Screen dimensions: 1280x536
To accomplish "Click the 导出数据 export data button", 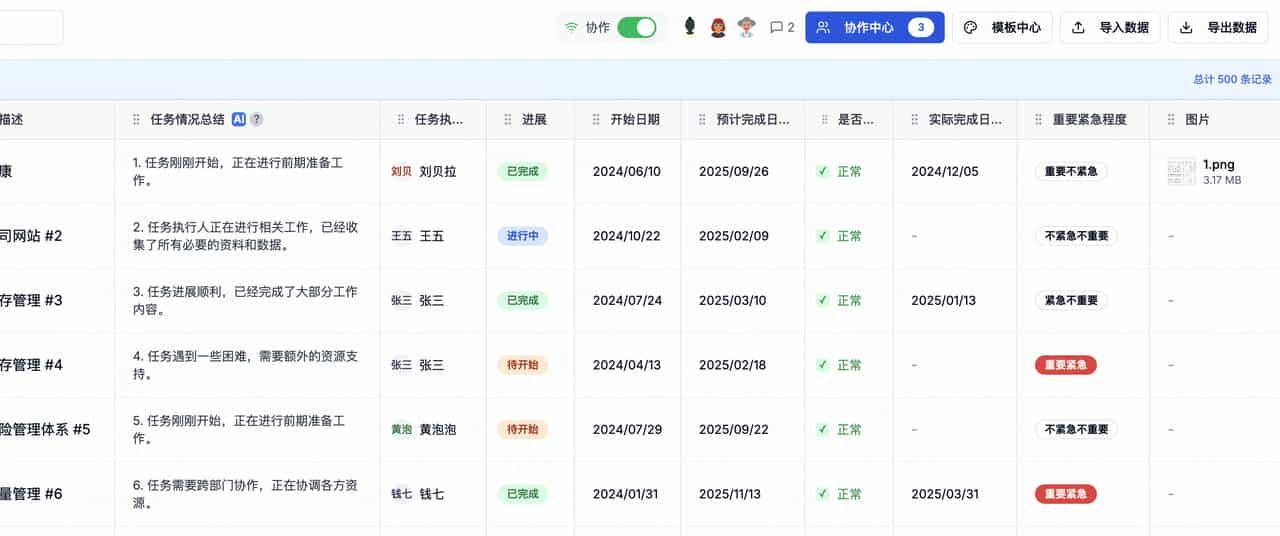I will click(x=1218, y=27).
